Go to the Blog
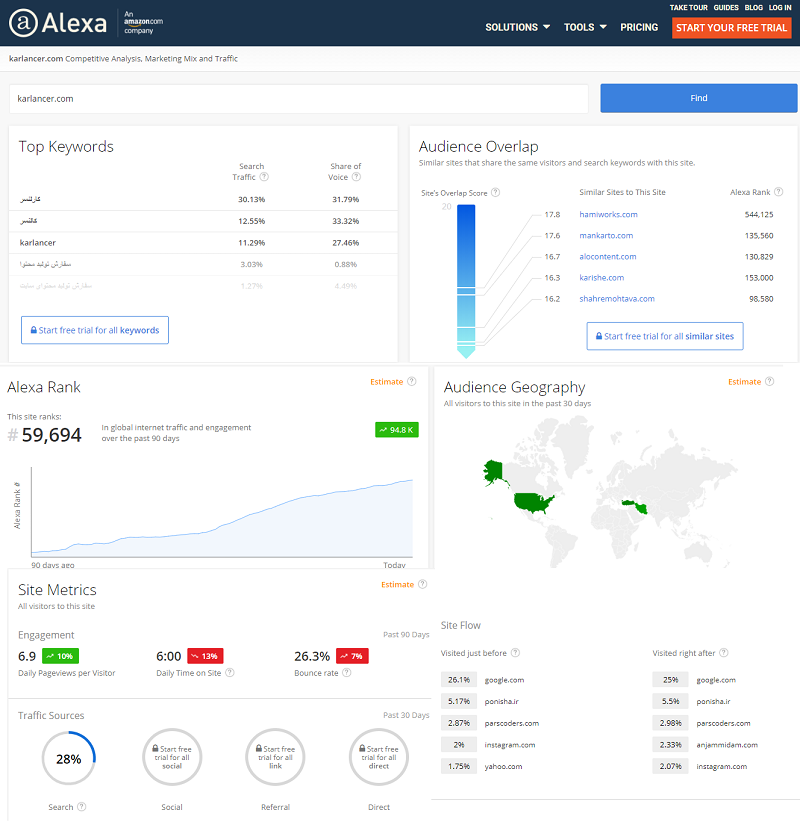This screenshot has width=800, height=828. tap(754, 7)
